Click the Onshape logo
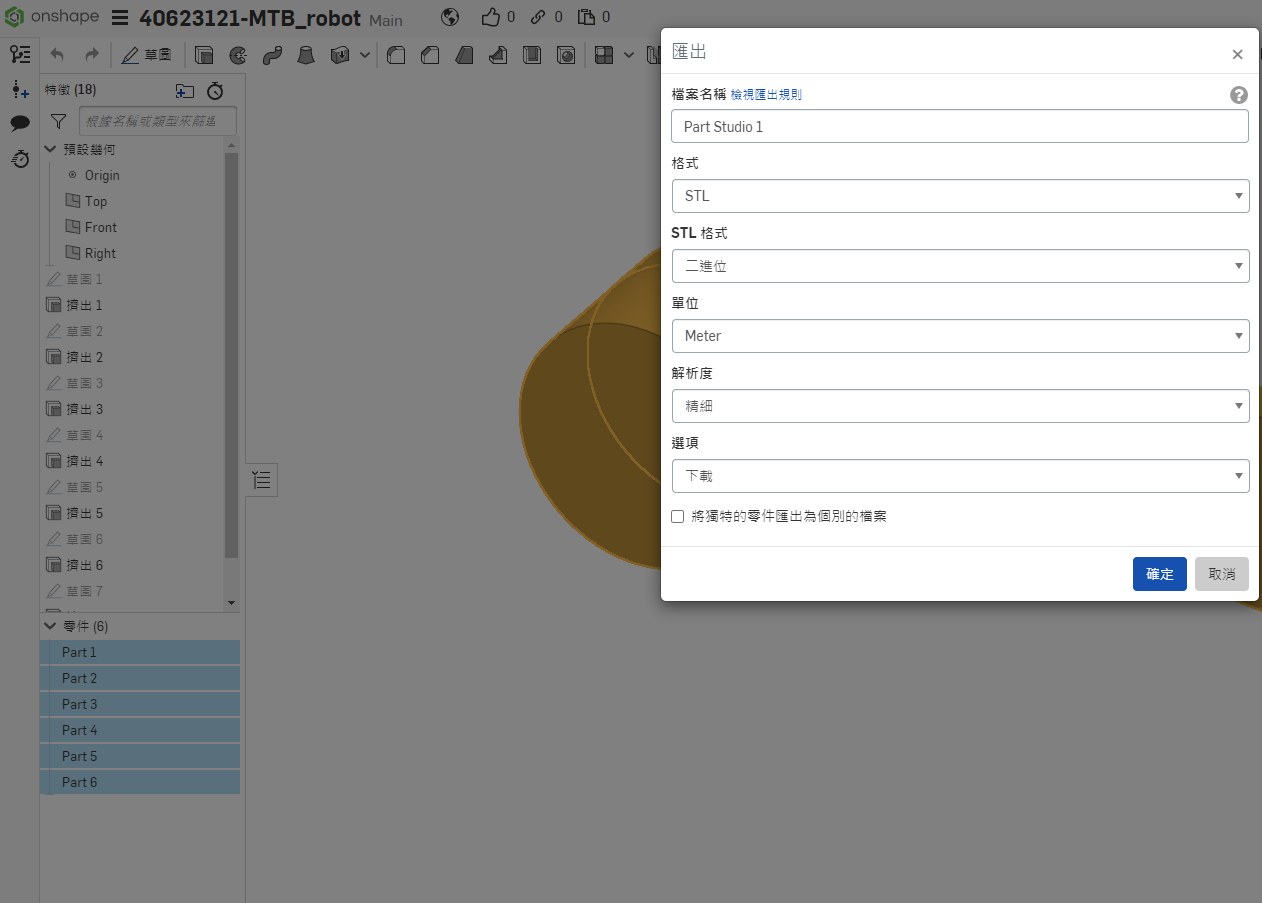 click(52, 17)
